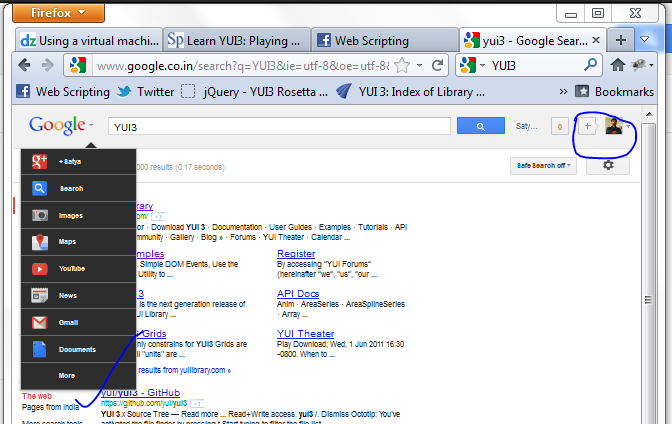Select Documents in the Google menu

pyautogui.click(x=78, y=349)
